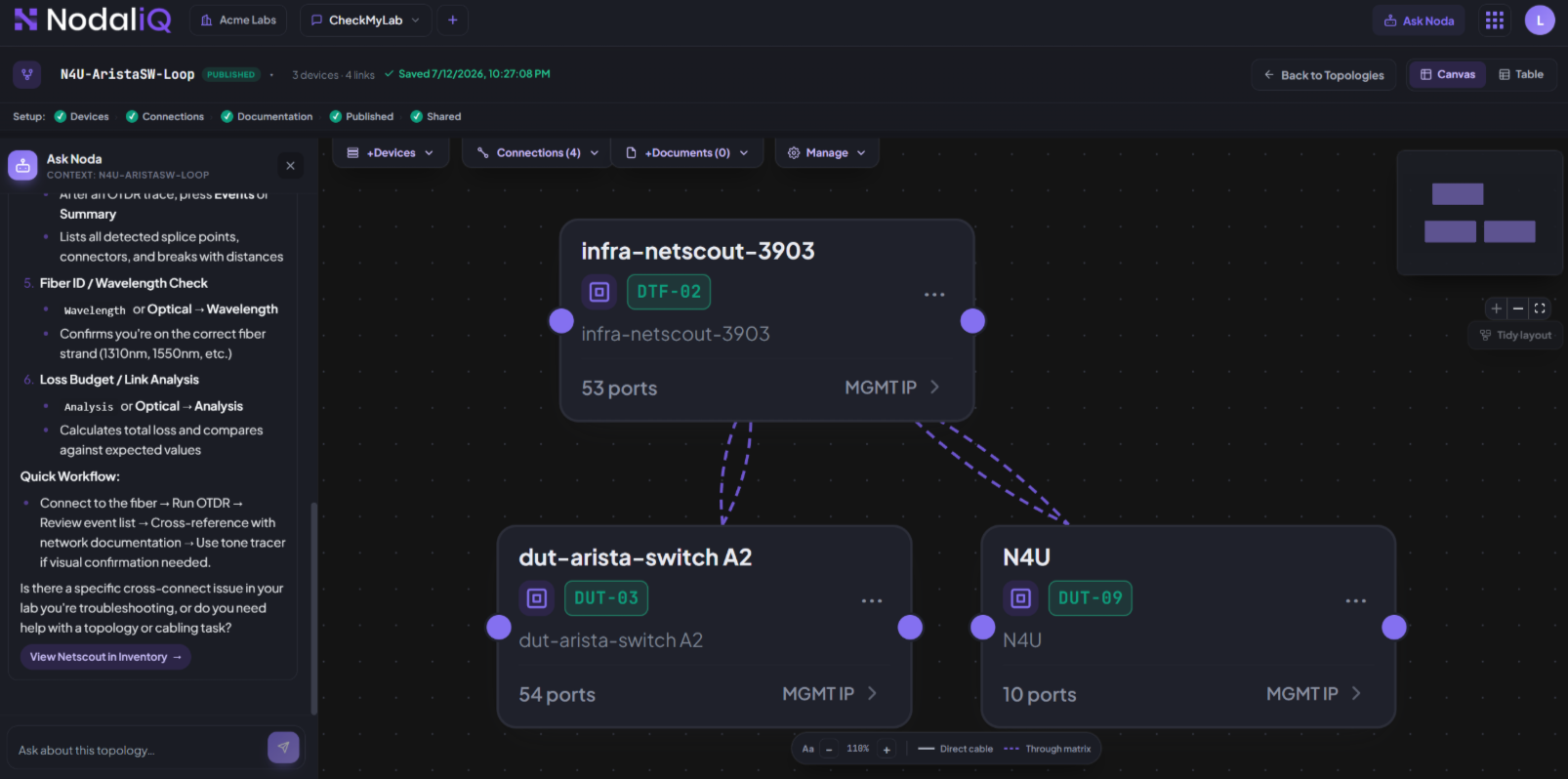Viewport: 1568px width, 779px height.
Task: Click the plus button beside CheckMyLab
Action: tap(452, 20)
